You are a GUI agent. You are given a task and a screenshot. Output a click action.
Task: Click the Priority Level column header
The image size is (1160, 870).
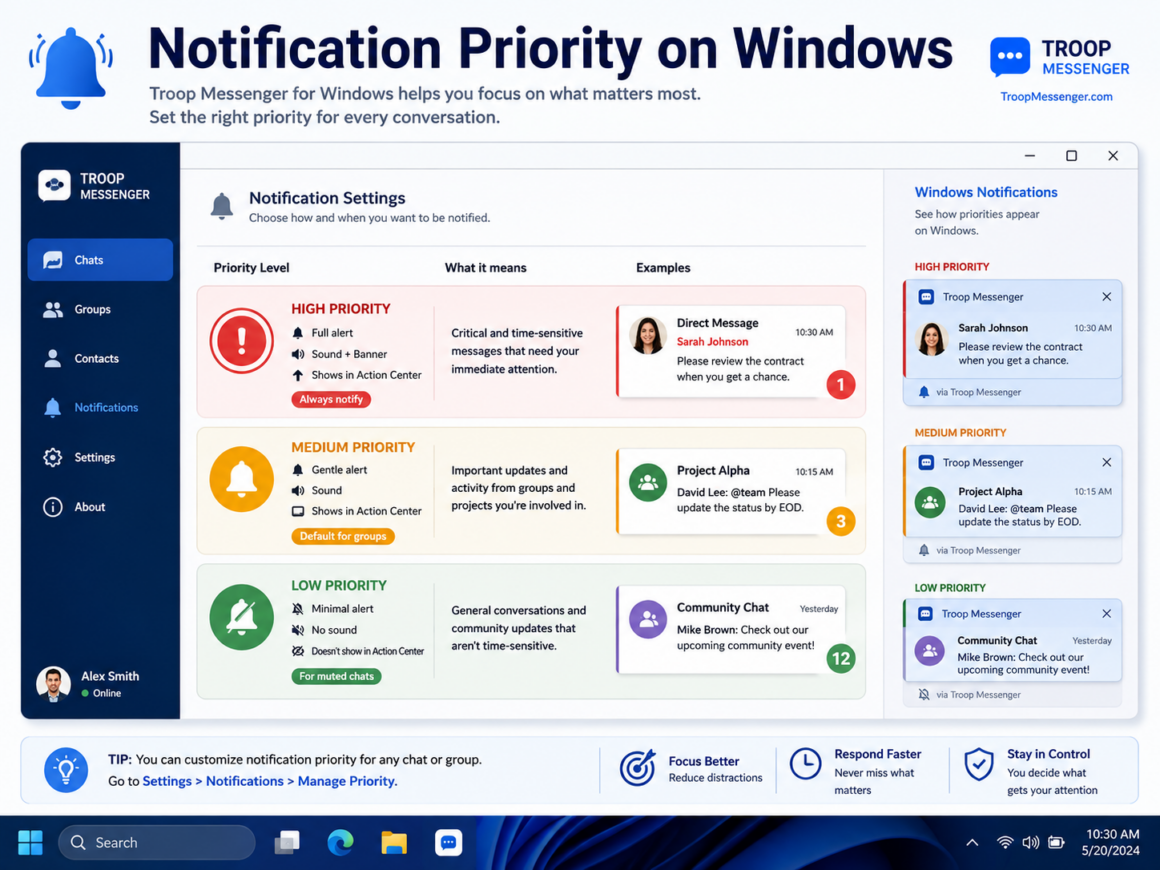252,268
